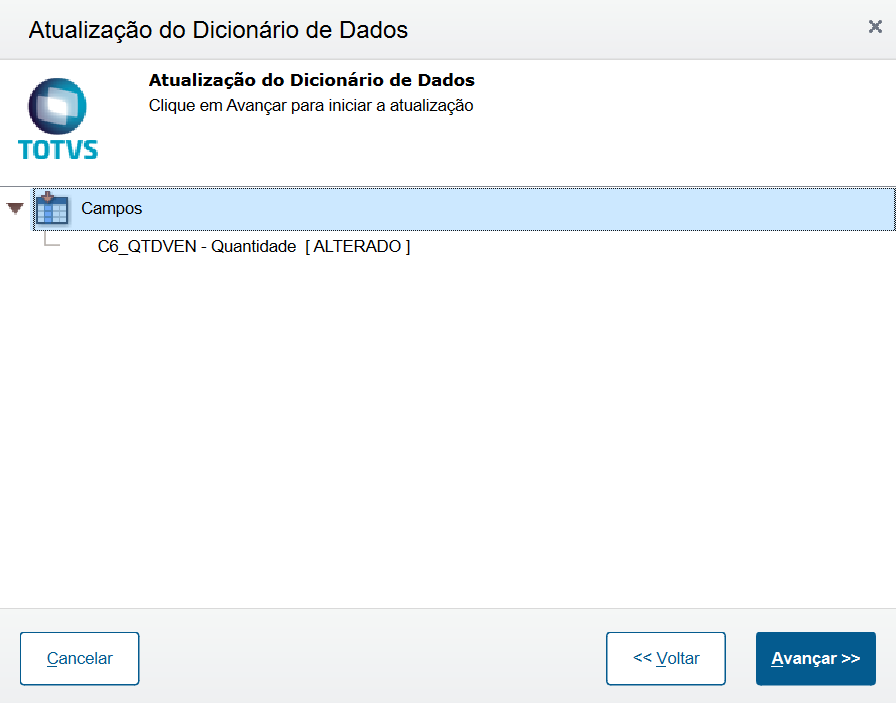Go back with the Voltar button
The height and width of the screenshot is (703, 896).
[x=666, y=658]
